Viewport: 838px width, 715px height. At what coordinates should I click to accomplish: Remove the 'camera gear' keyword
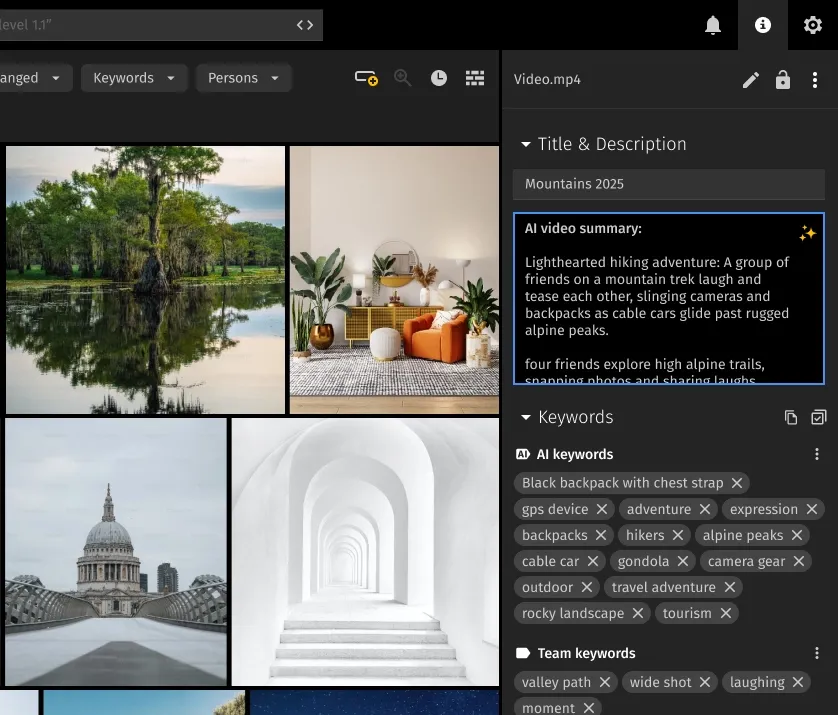click(799, 561)
